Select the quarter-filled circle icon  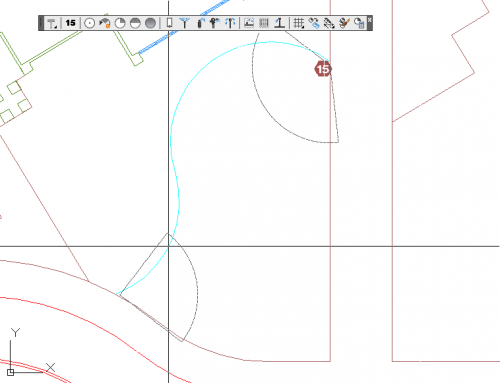point(120,23)
